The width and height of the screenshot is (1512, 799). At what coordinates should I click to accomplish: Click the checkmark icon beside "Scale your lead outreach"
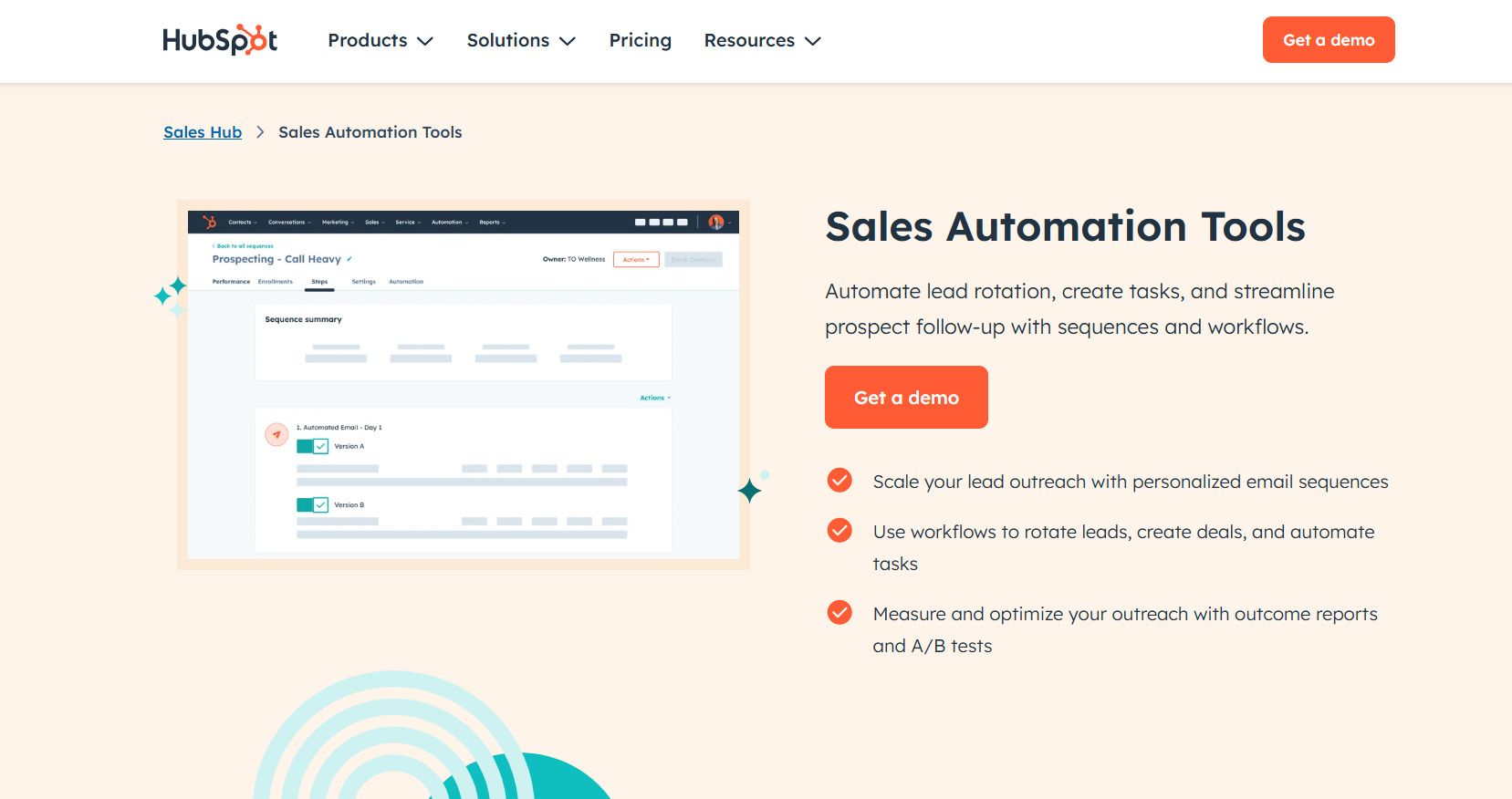click(839, 480)
